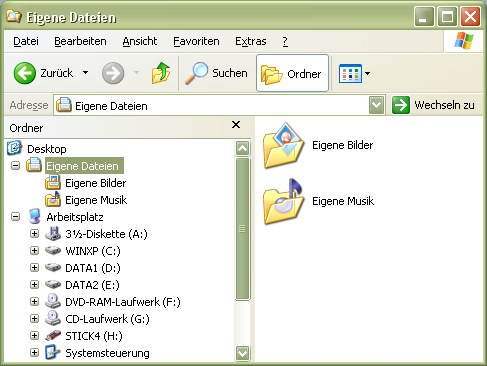
Task: Select CD-Laufwerk (G:) label
Action: (107, 319)
